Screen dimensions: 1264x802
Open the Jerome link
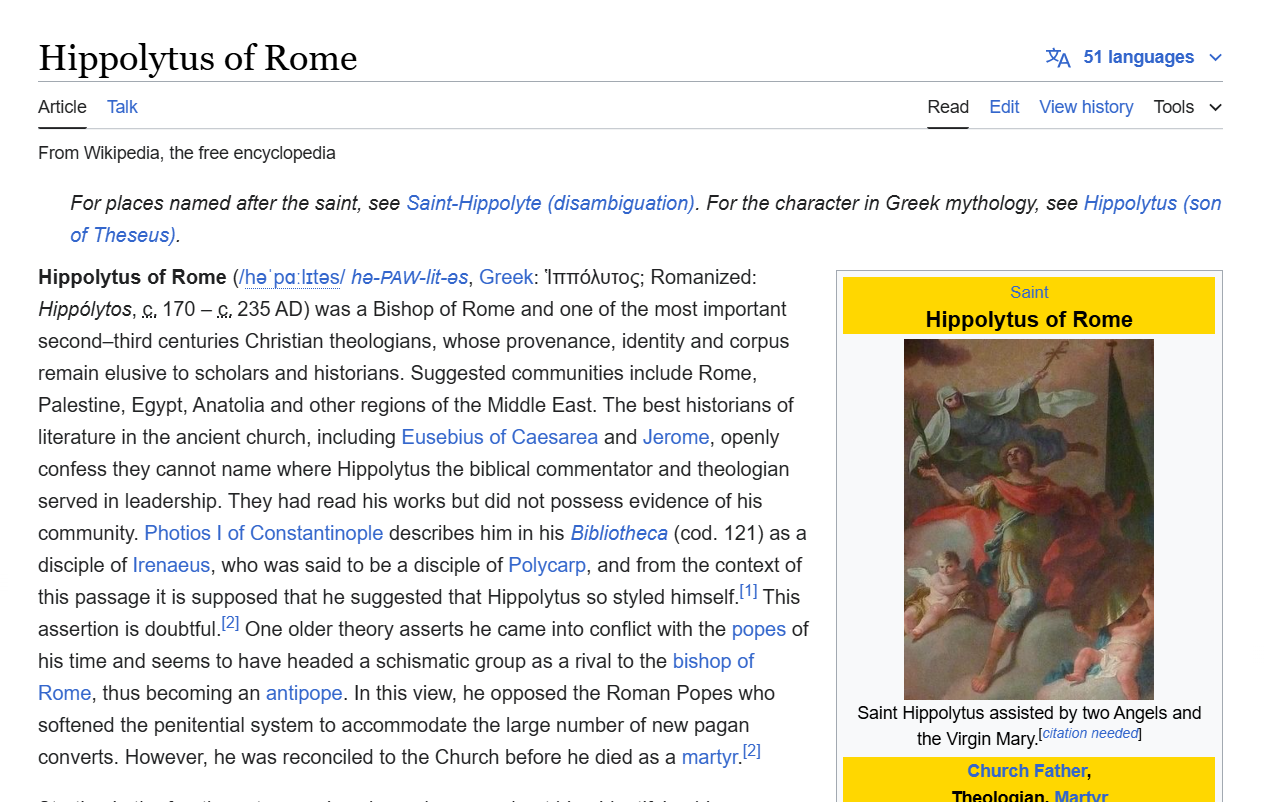[x=676, y=437]
